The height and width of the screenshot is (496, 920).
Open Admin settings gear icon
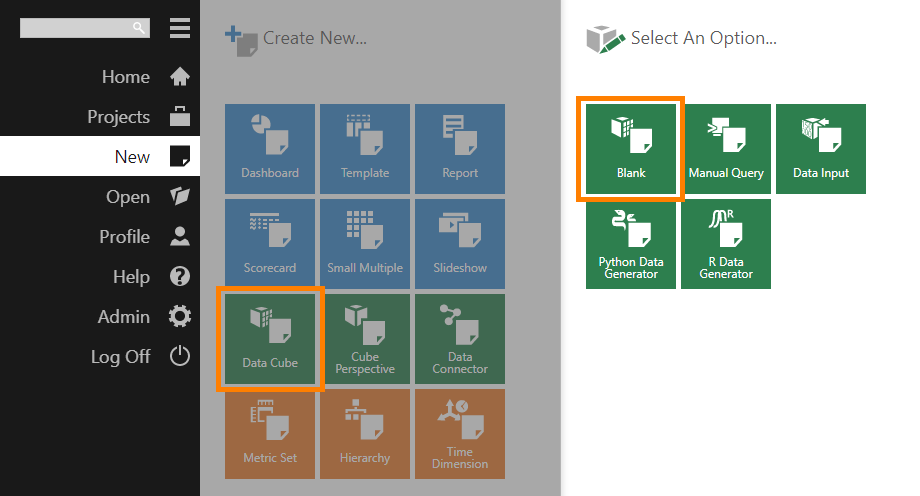pos(180,317)
